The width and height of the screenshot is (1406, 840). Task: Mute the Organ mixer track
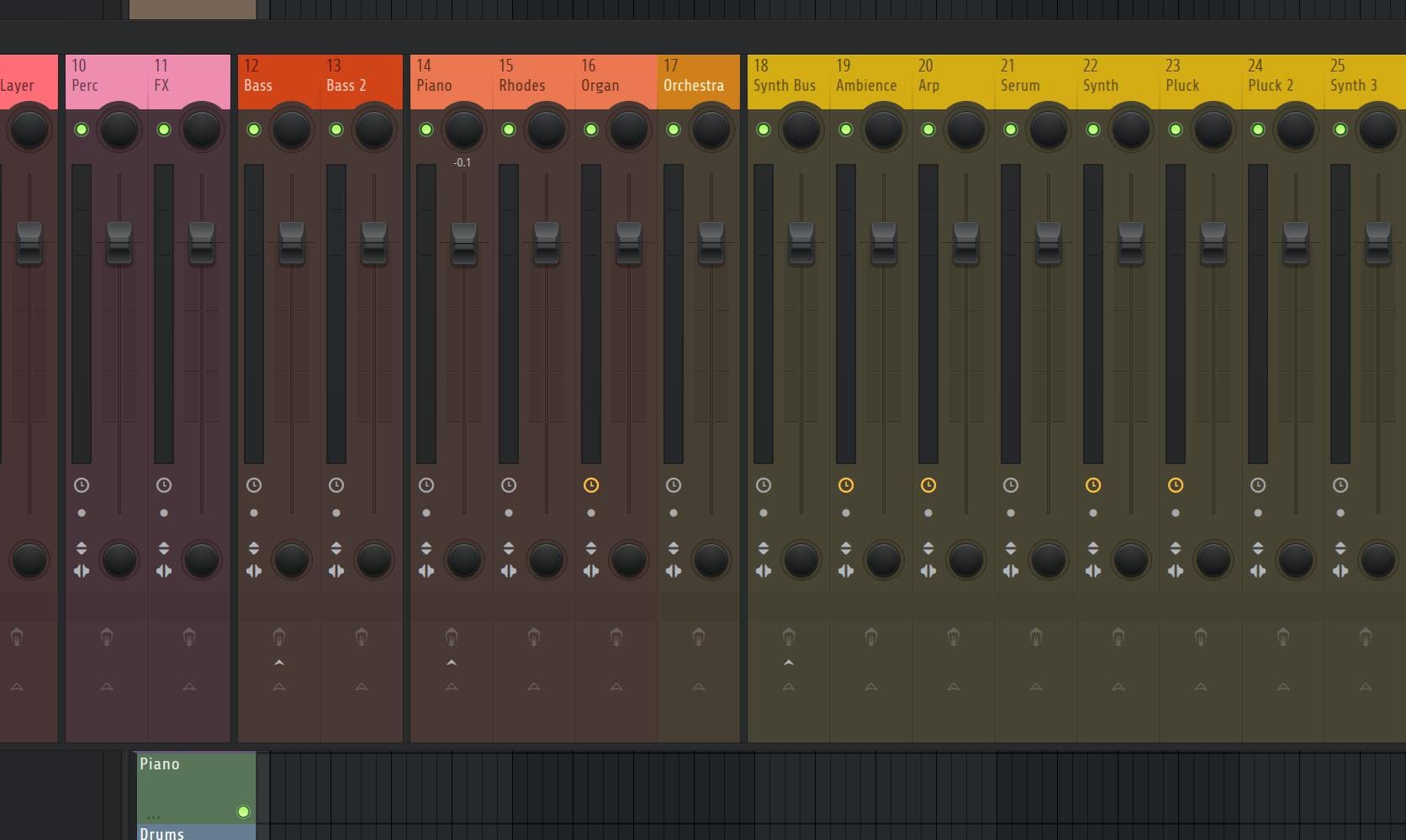click(591, 129)
